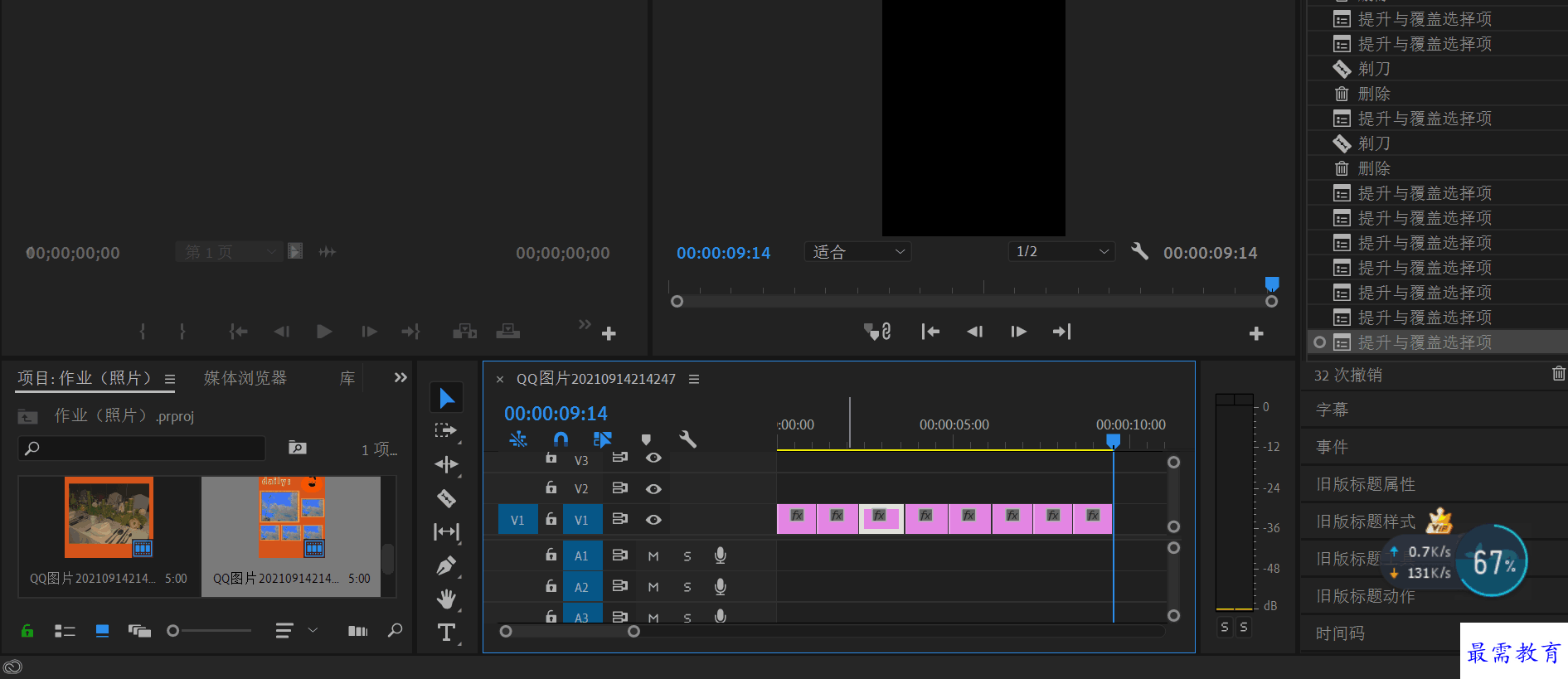
Task: Select the Track Select Forward tool
Action: point(446,430)
